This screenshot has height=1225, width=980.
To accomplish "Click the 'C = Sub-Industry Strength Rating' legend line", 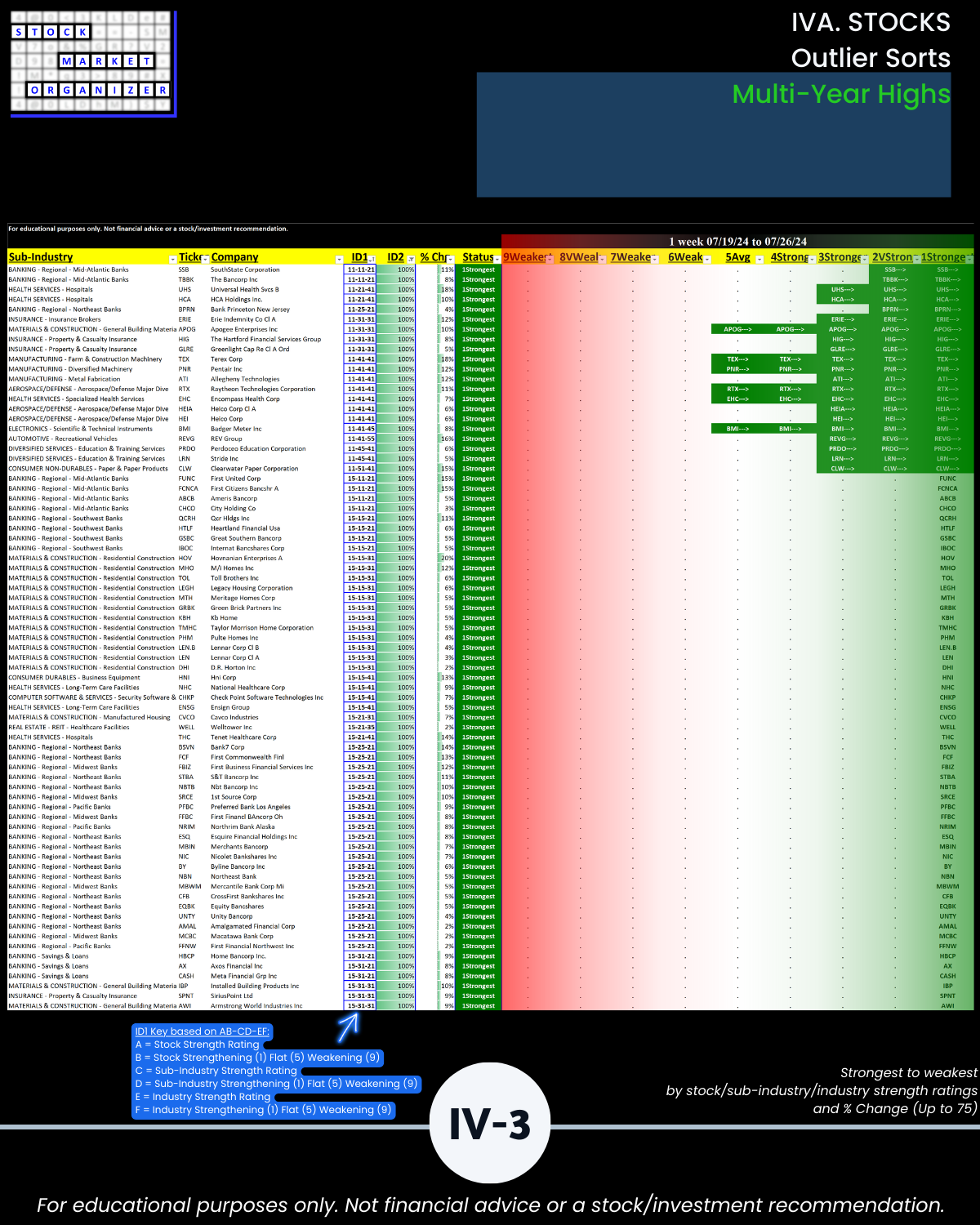I will [x=216, y=1071].
